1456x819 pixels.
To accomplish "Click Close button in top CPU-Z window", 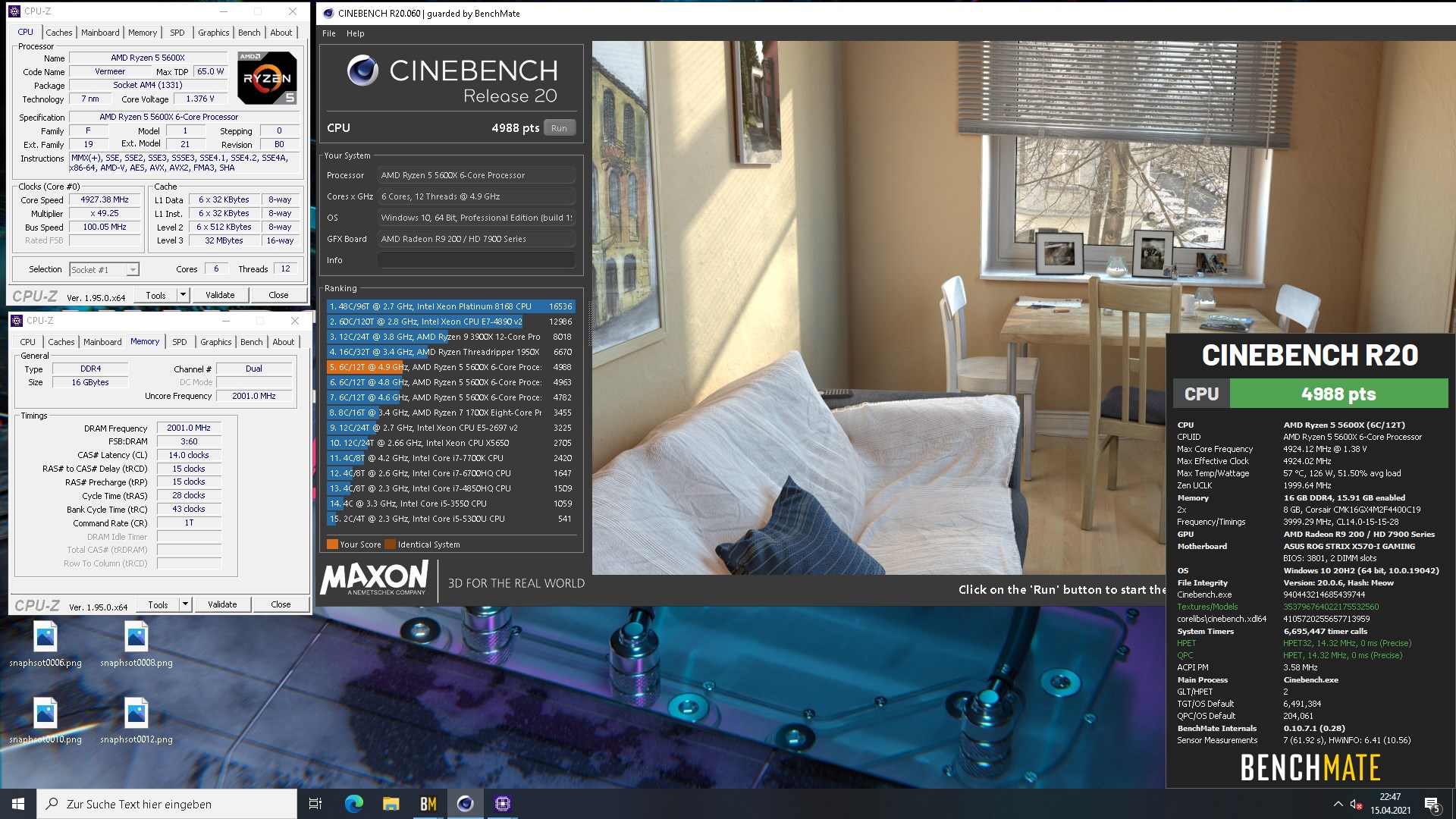I will [x=278, y=295].
